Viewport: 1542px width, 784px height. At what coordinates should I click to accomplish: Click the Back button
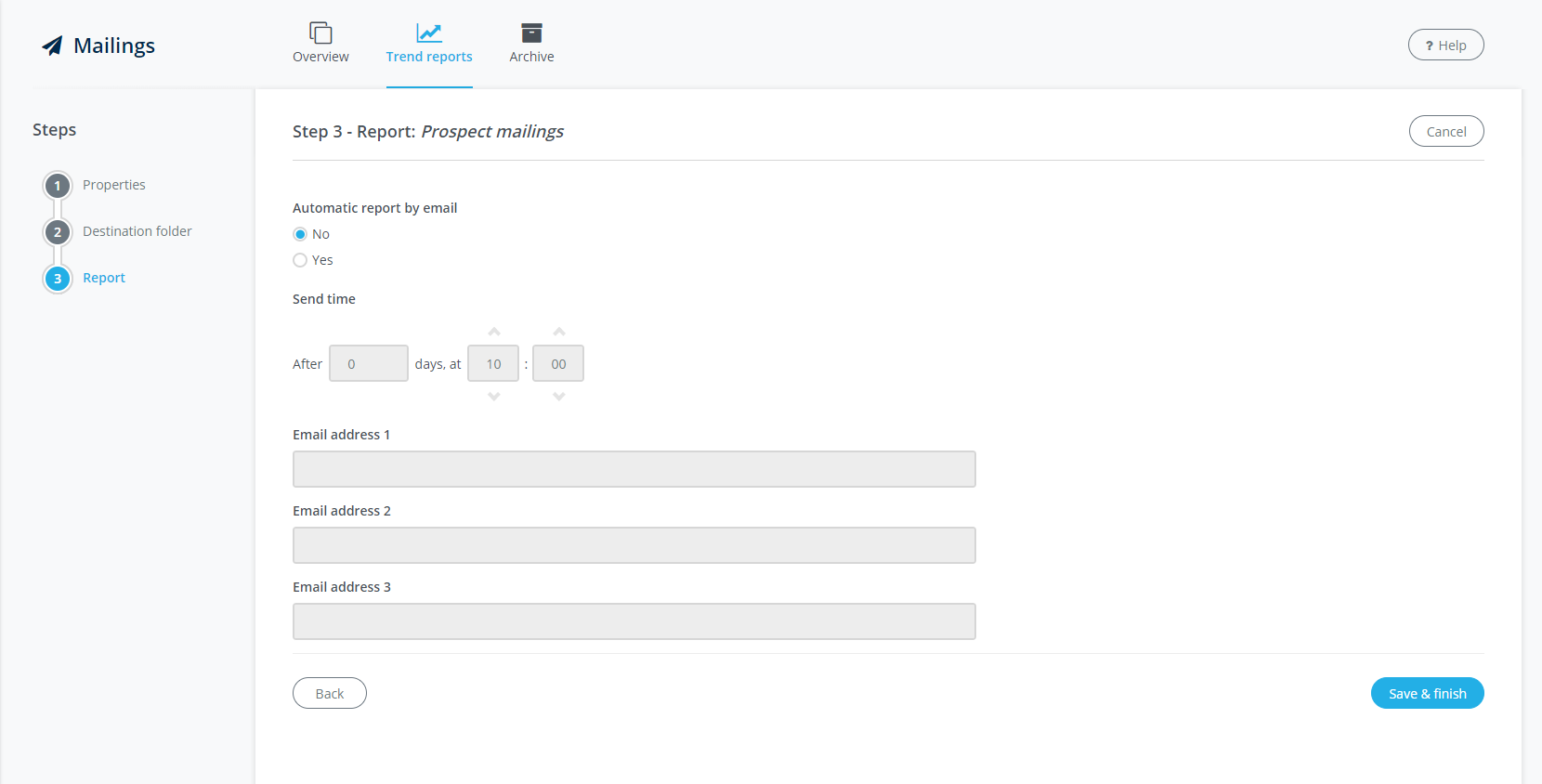(330, 693)
